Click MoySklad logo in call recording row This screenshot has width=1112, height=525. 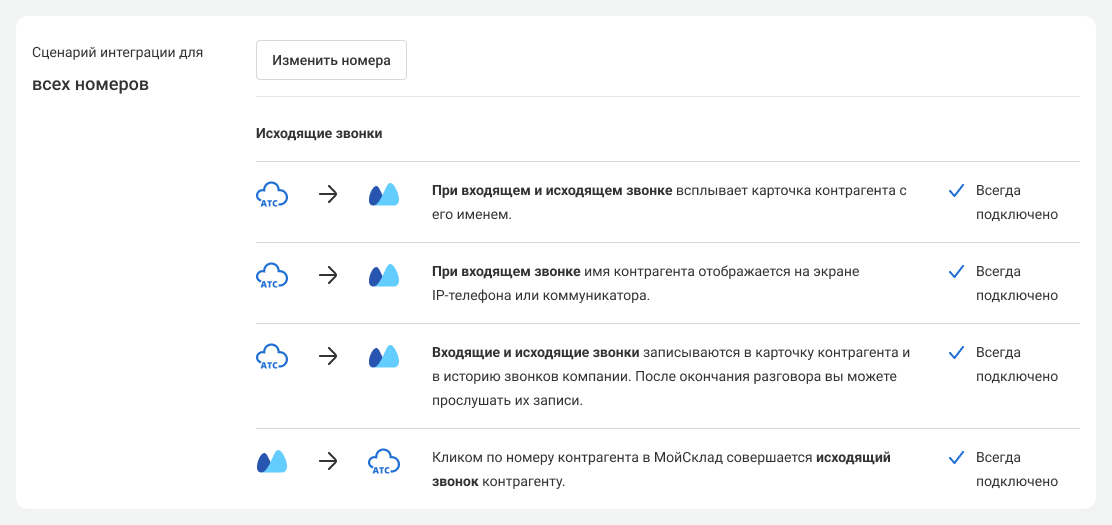pos(384,357)
